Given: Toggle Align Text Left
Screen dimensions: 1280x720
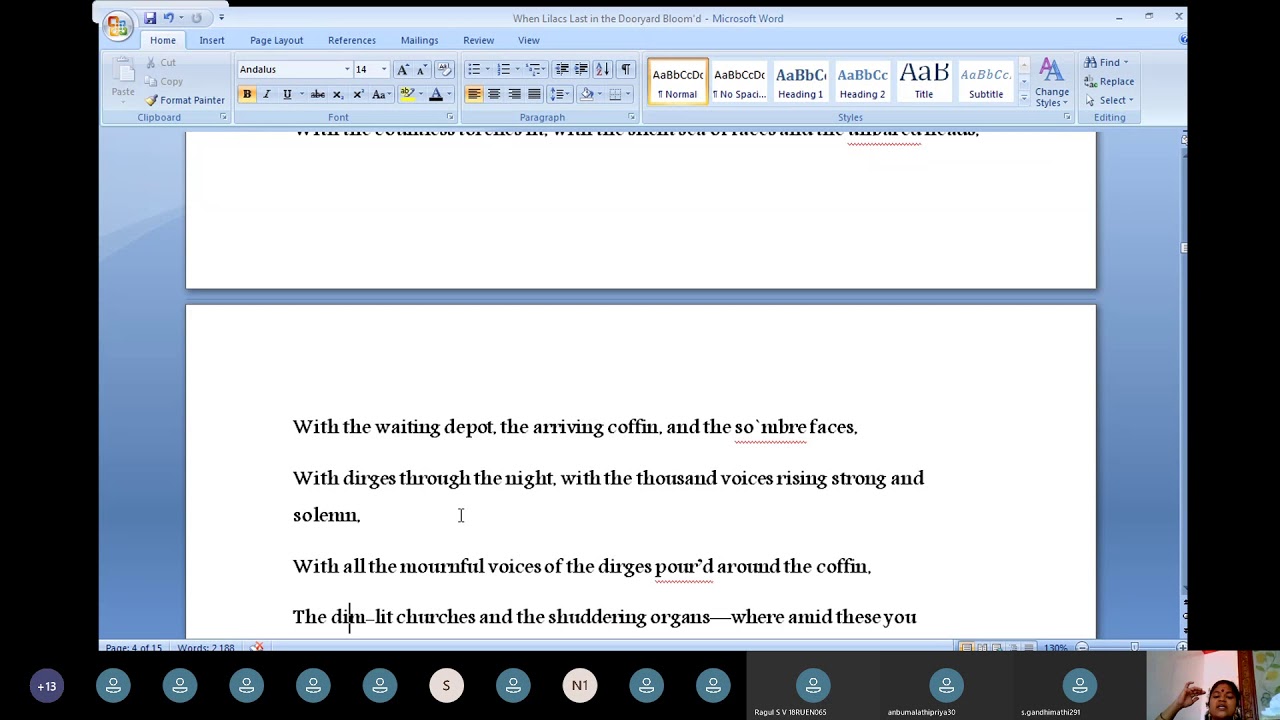Looking at the screenshot, I should tap(474, 94).
